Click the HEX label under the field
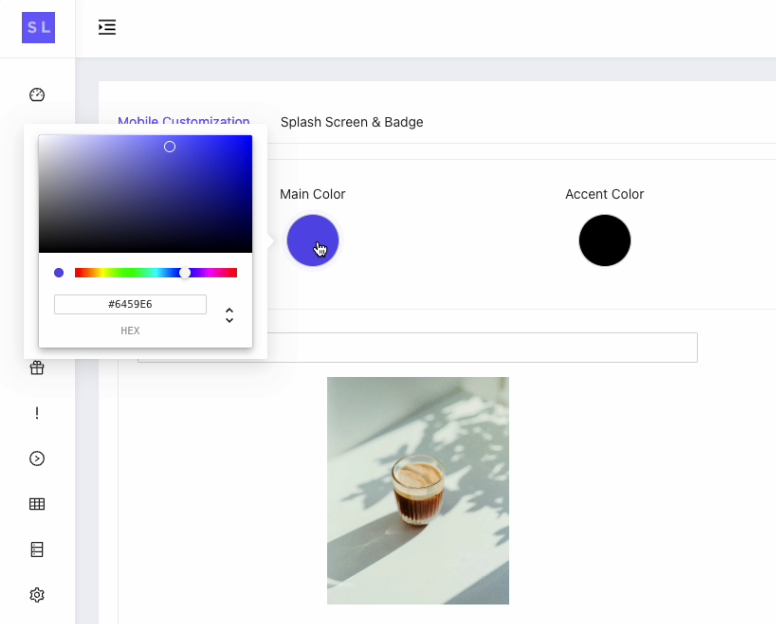Image resolution: width=776 pixels, height=624 pixels. [130, 331]
